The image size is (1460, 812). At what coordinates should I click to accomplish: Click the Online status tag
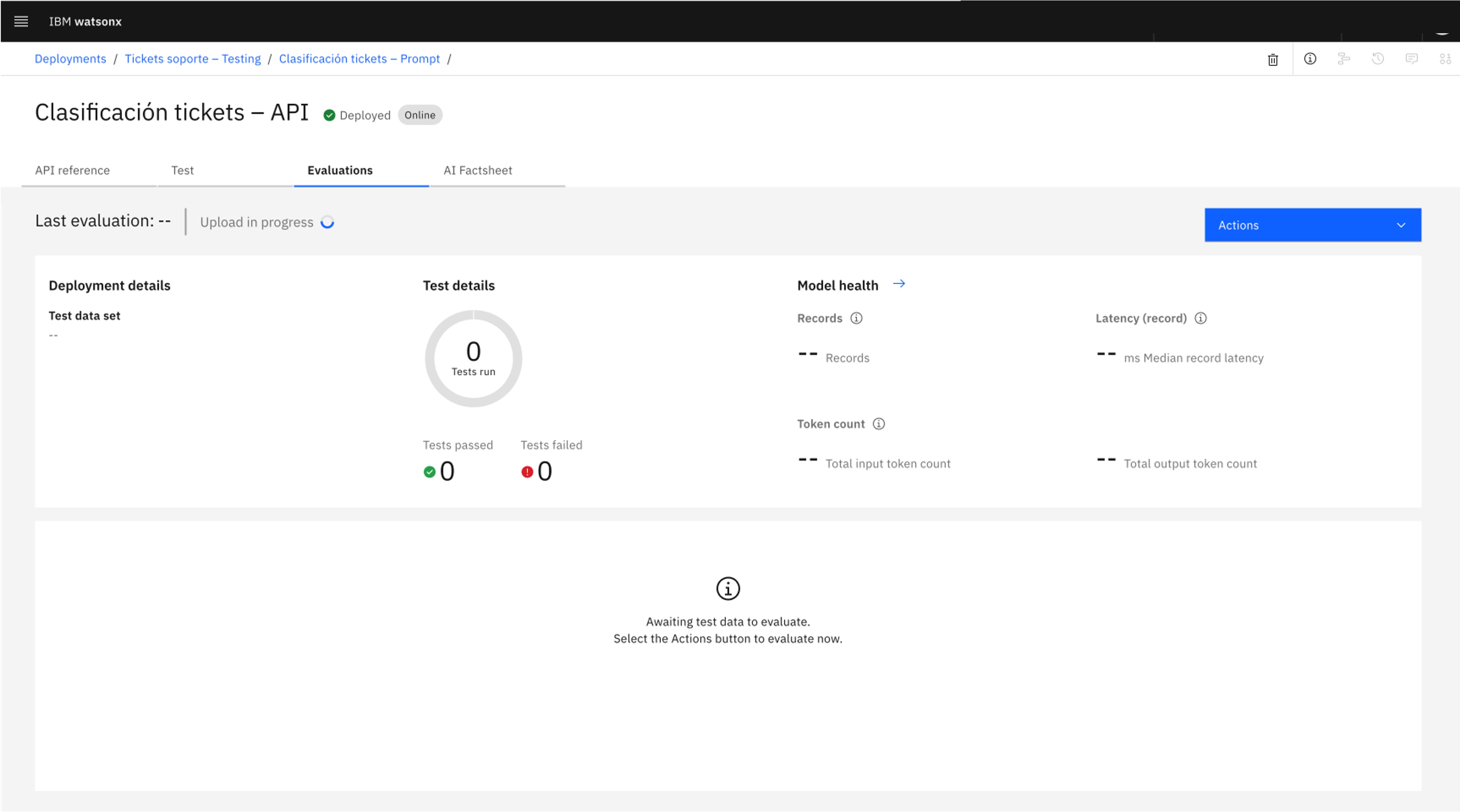(x=420, y=115)
